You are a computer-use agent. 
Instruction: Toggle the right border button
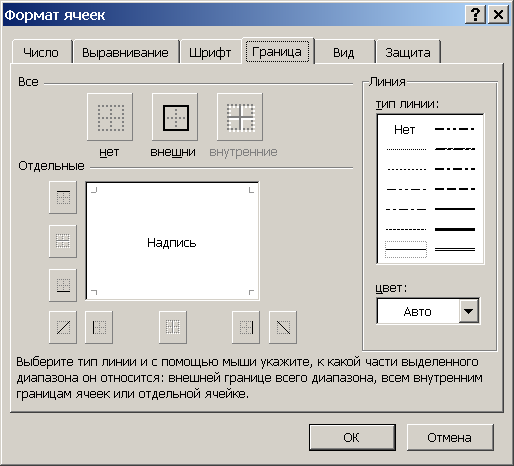(246, 327)
